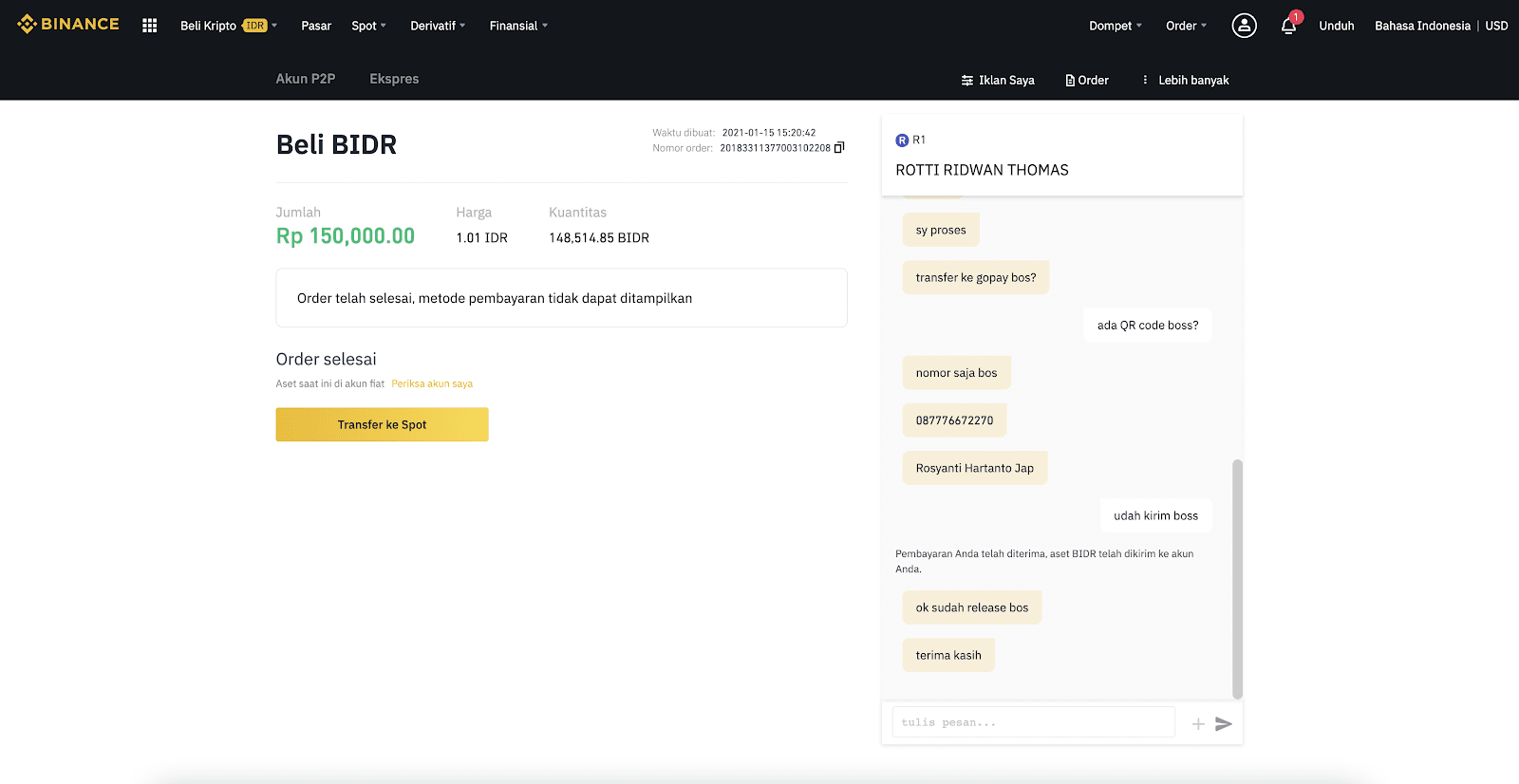Click the Transfer ke Spot button
Image resolution: width=1519 pixels, height=784 pixels.
point(382,424)
